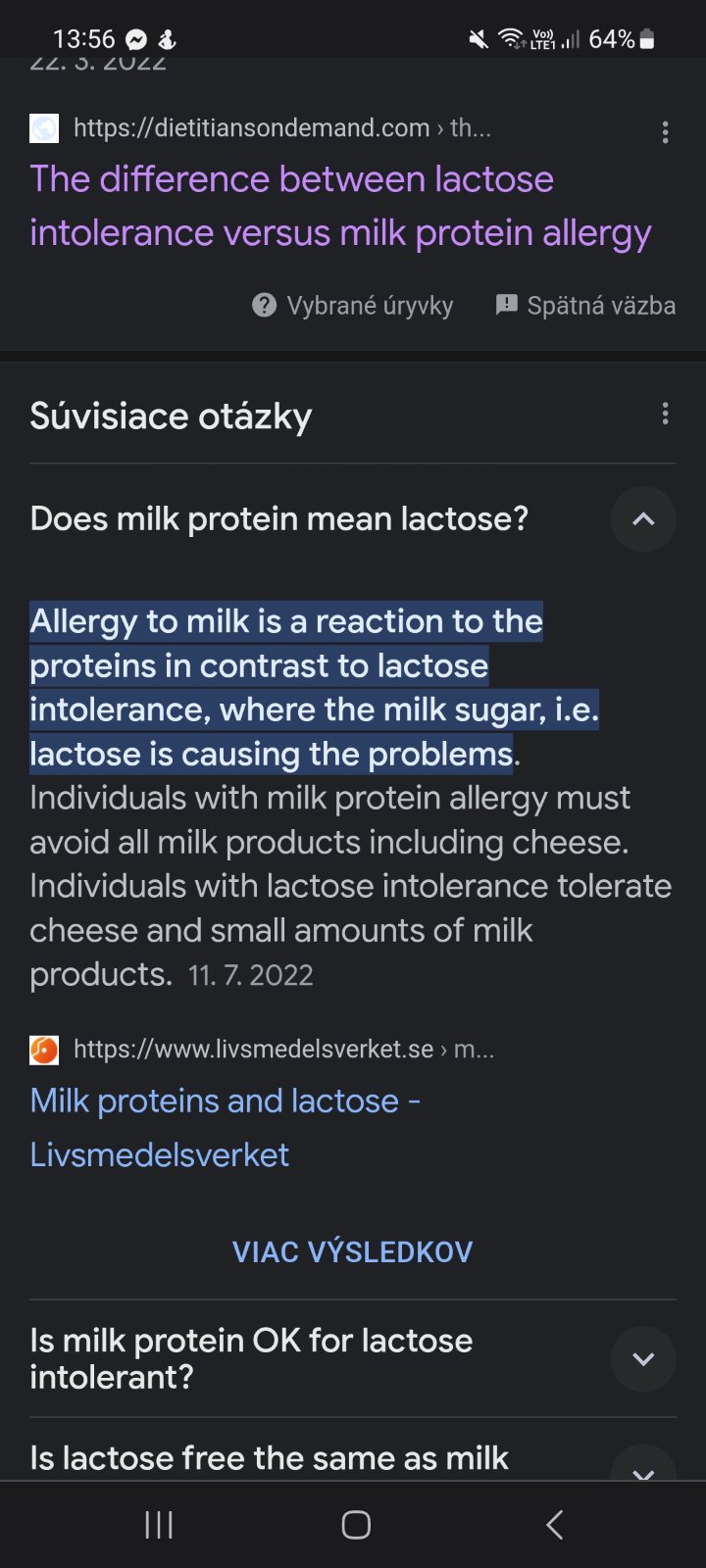The image size is (706, 1568).
Task: Open three-dot menu for Súvisiace otázky
Action: point(665,415)
